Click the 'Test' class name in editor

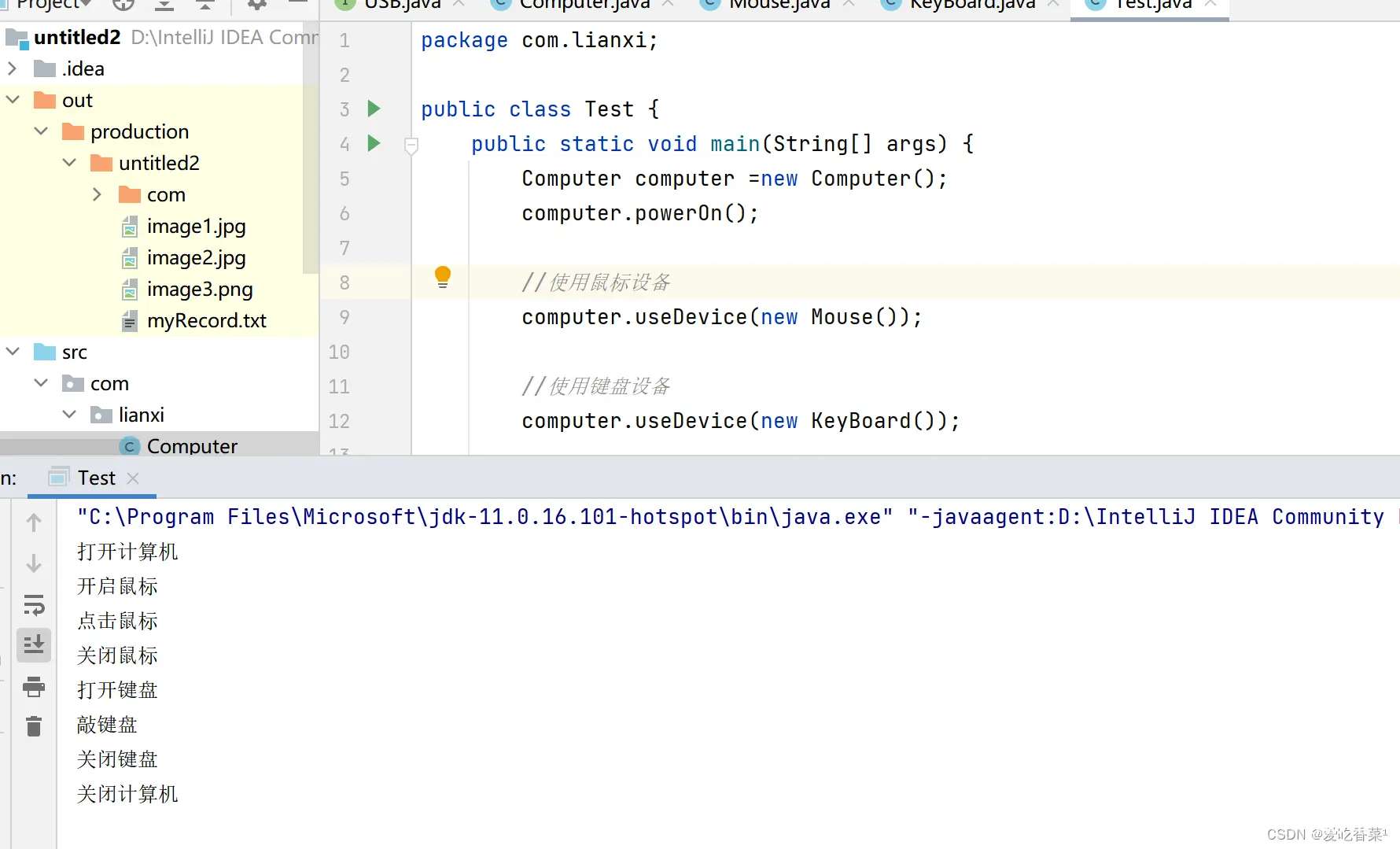click(609, 109)
